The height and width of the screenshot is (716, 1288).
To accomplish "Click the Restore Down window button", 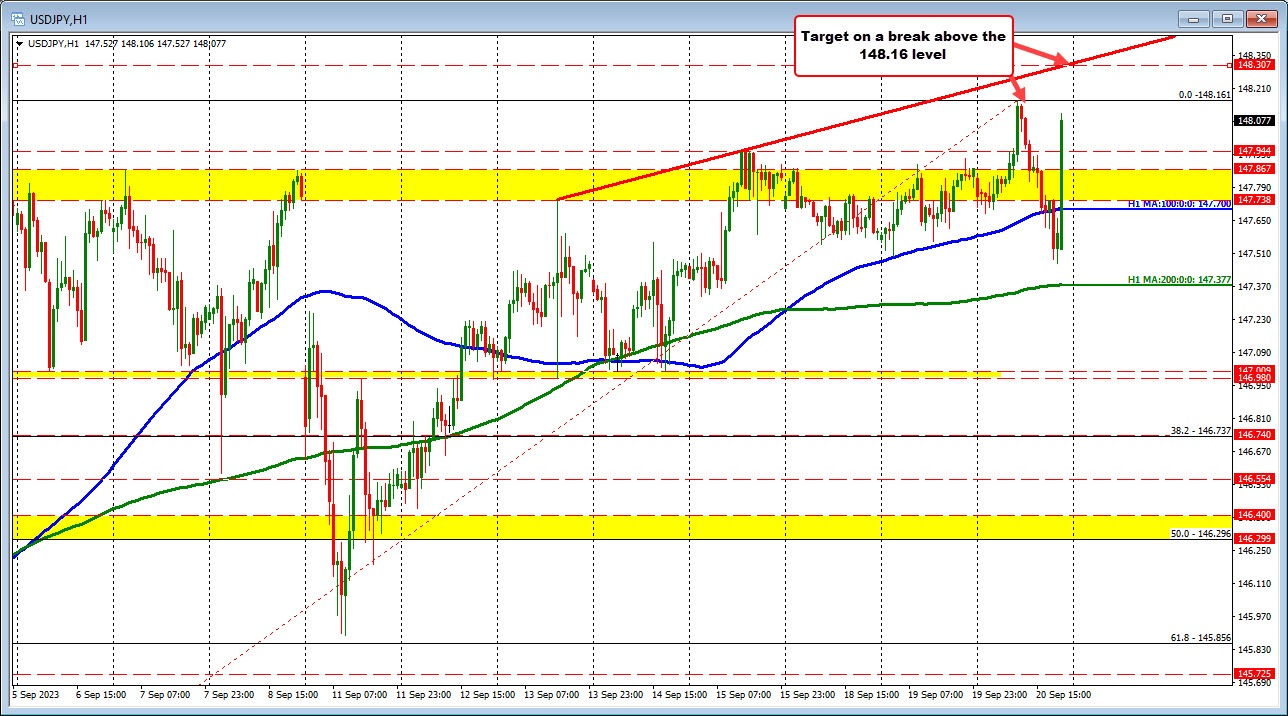I will [x=1226, y=18].
